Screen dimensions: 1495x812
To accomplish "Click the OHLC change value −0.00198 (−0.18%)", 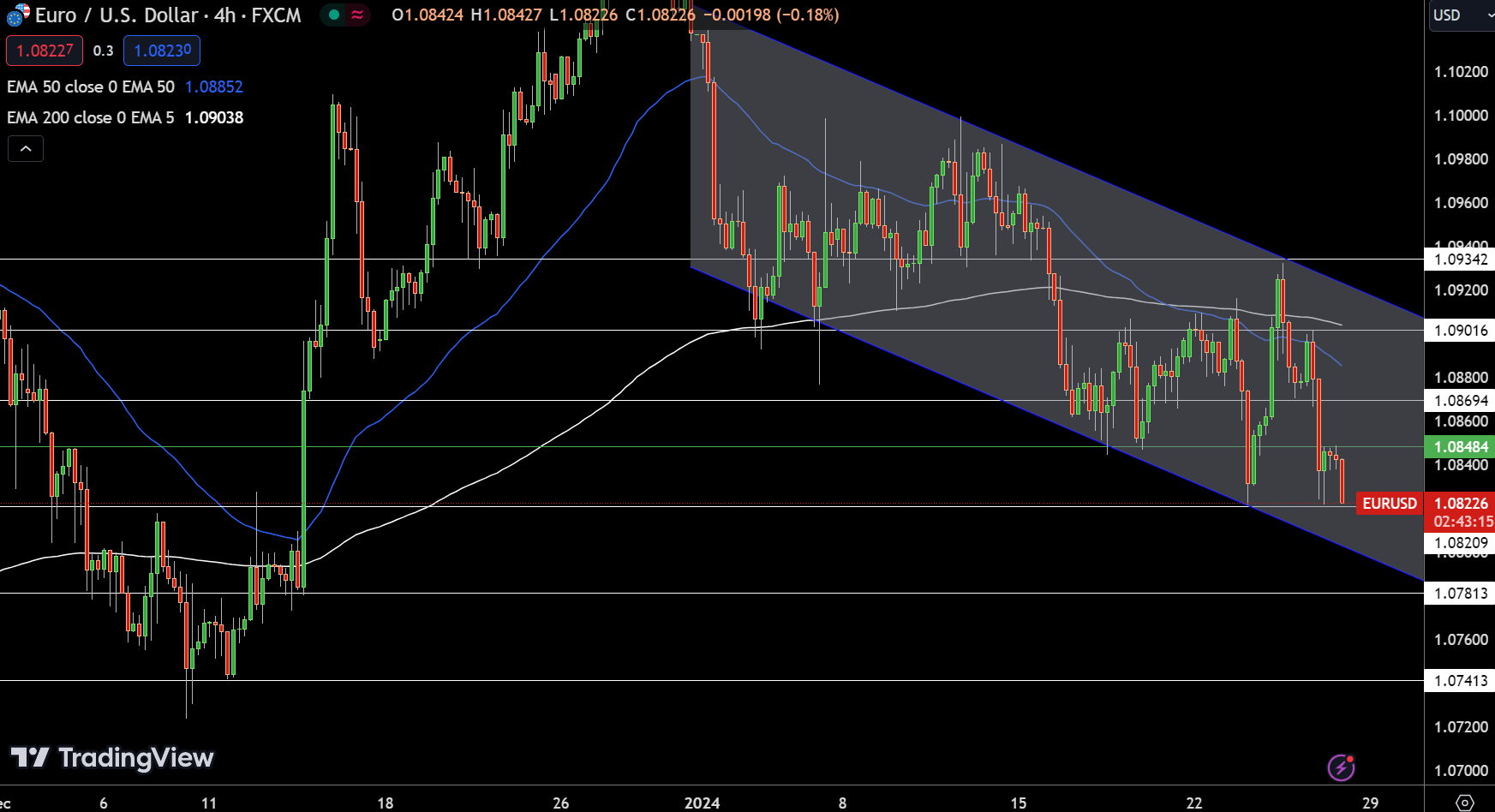I will click(x=771, y=15).
